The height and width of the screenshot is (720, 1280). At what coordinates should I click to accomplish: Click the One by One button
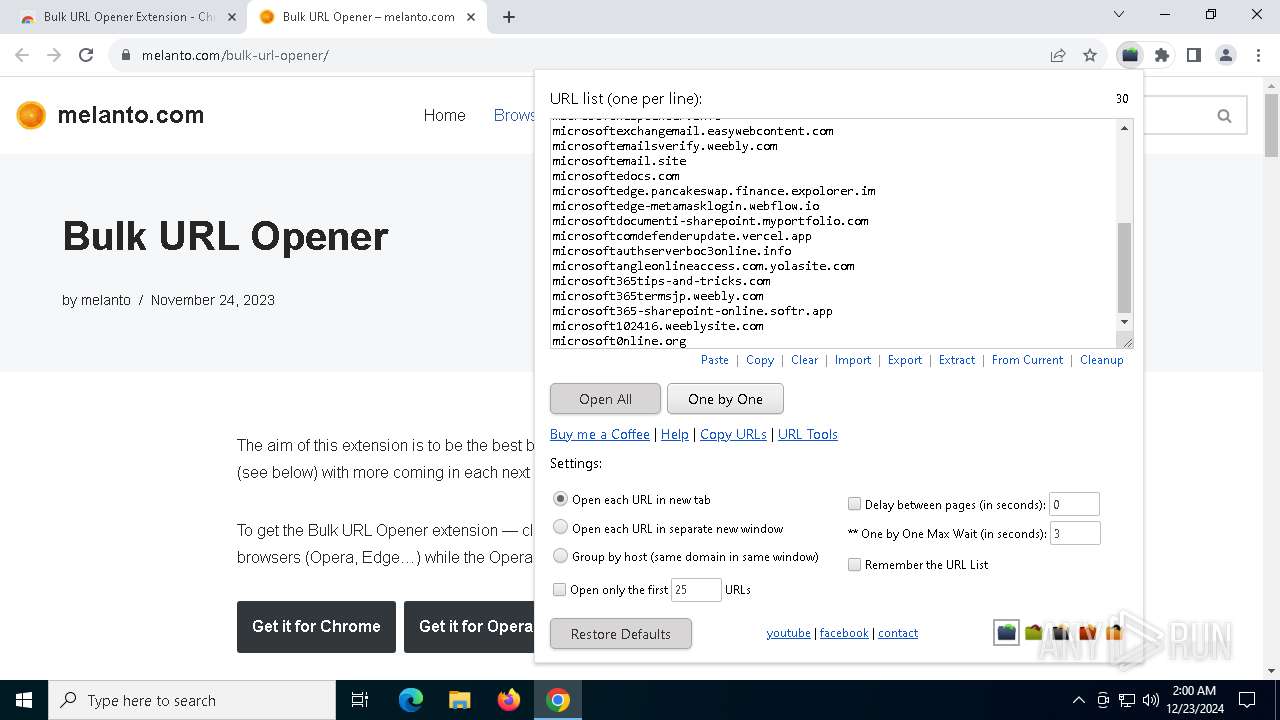coord(725,399)
